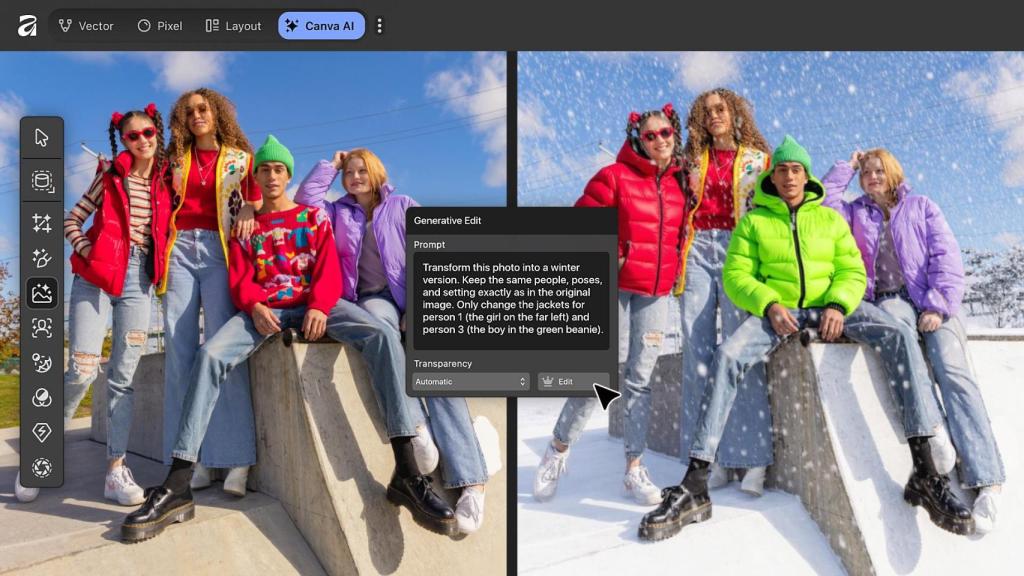
Task: Switch to the Pixel persona
Action: [x=160, y=25]
